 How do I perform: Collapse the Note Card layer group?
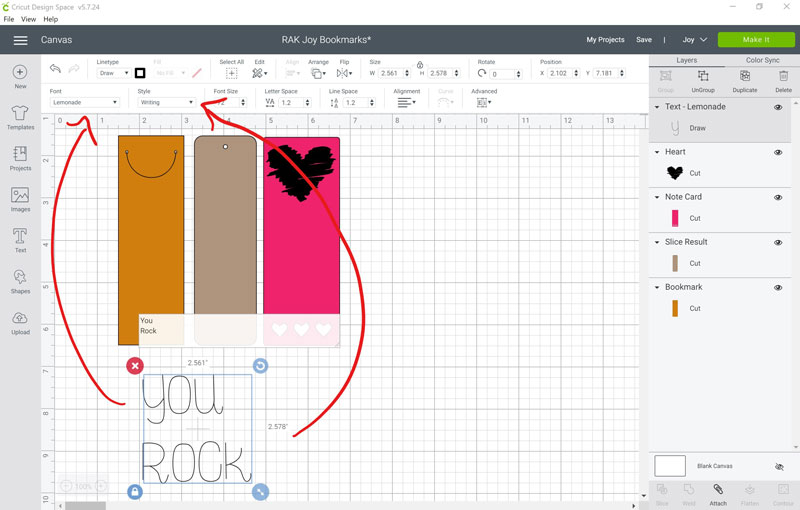[x=657, y=197]
